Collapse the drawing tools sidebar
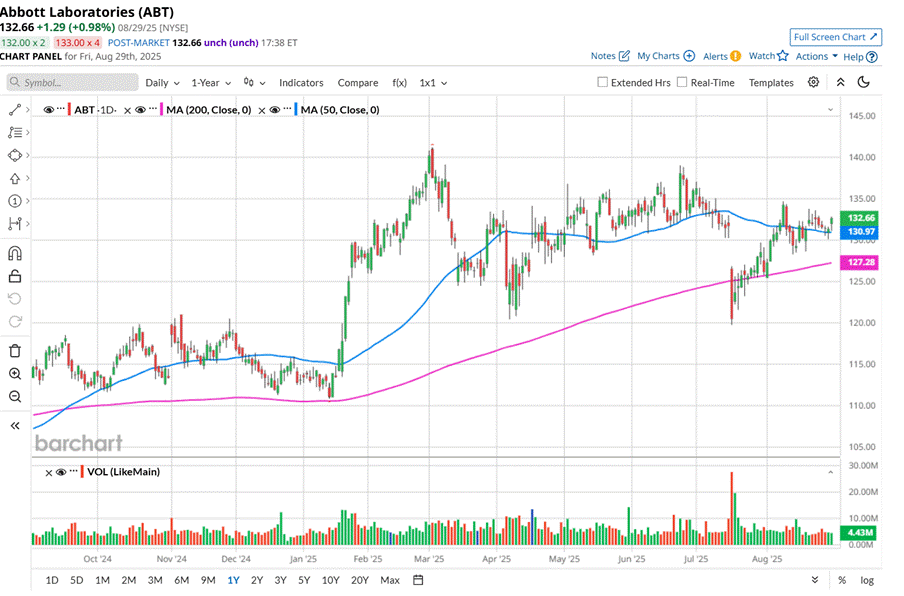The width and height of the screenshot is (904, 596). [x=15, y=425]
